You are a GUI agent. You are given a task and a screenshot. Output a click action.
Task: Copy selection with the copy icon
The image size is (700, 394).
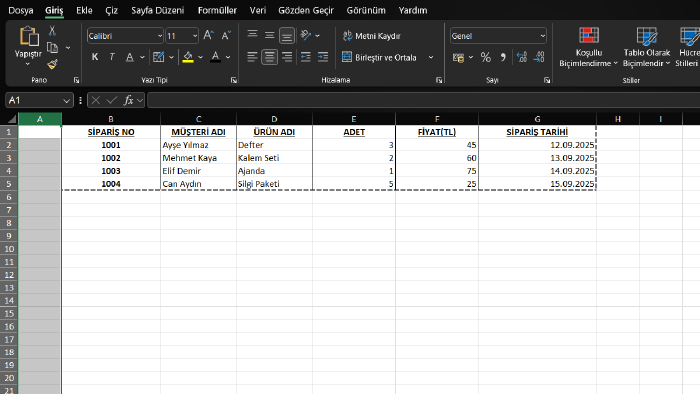point(52,48)
